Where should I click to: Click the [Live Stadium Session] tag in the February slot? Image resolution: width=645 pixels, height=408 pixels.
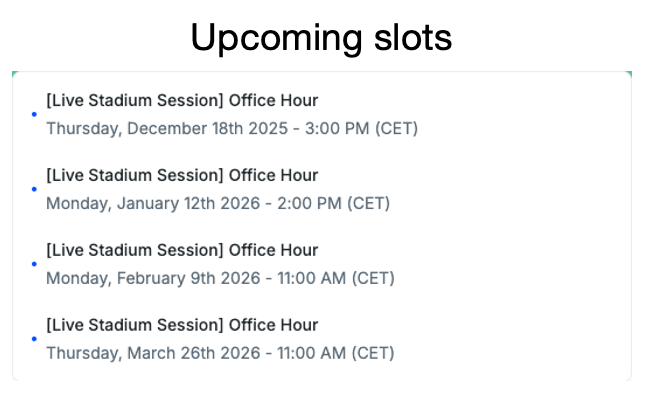(x=135, y=250)
